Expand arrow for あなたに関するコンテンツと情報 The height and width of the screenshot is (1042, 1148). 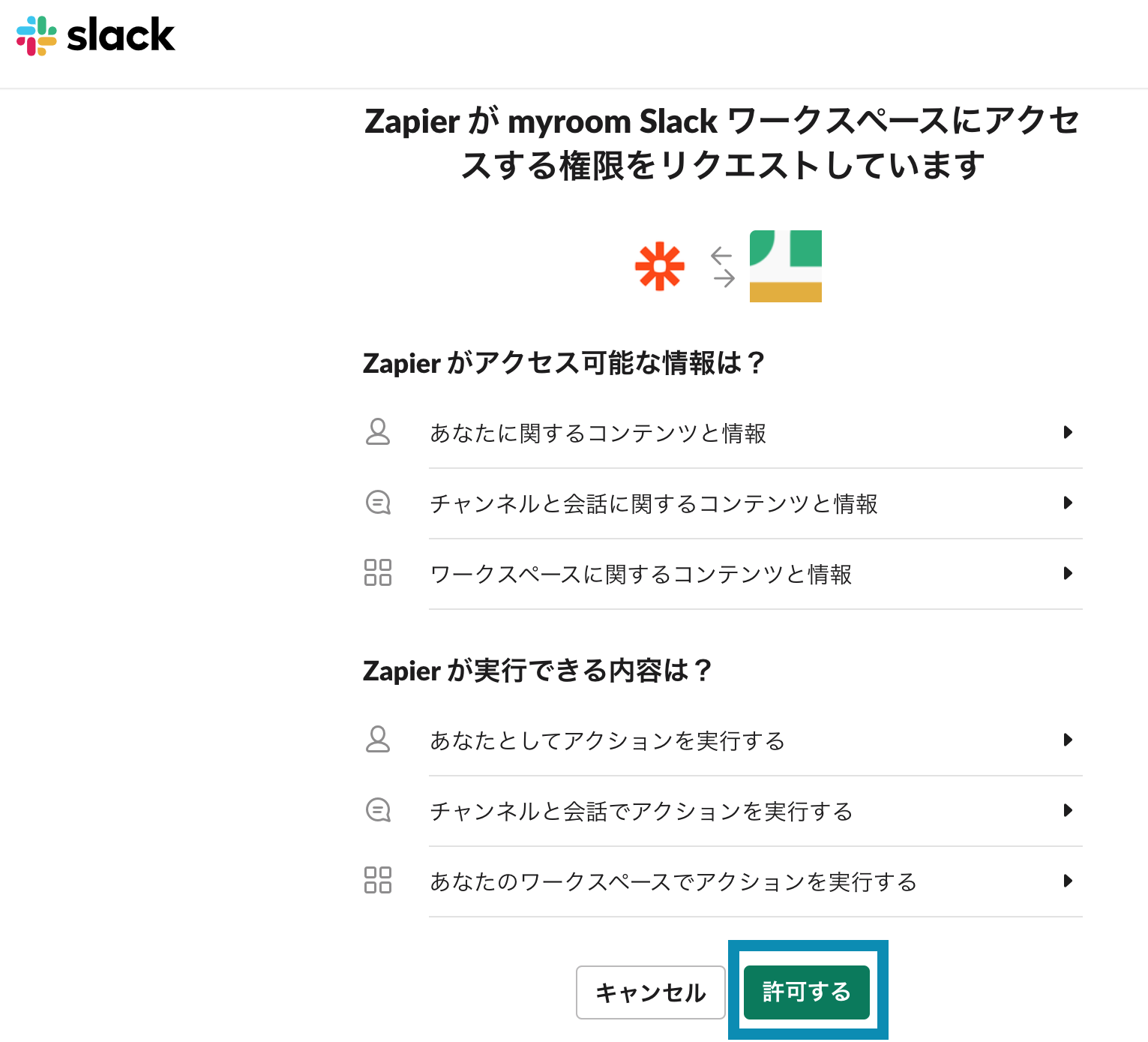(1068, 432)
